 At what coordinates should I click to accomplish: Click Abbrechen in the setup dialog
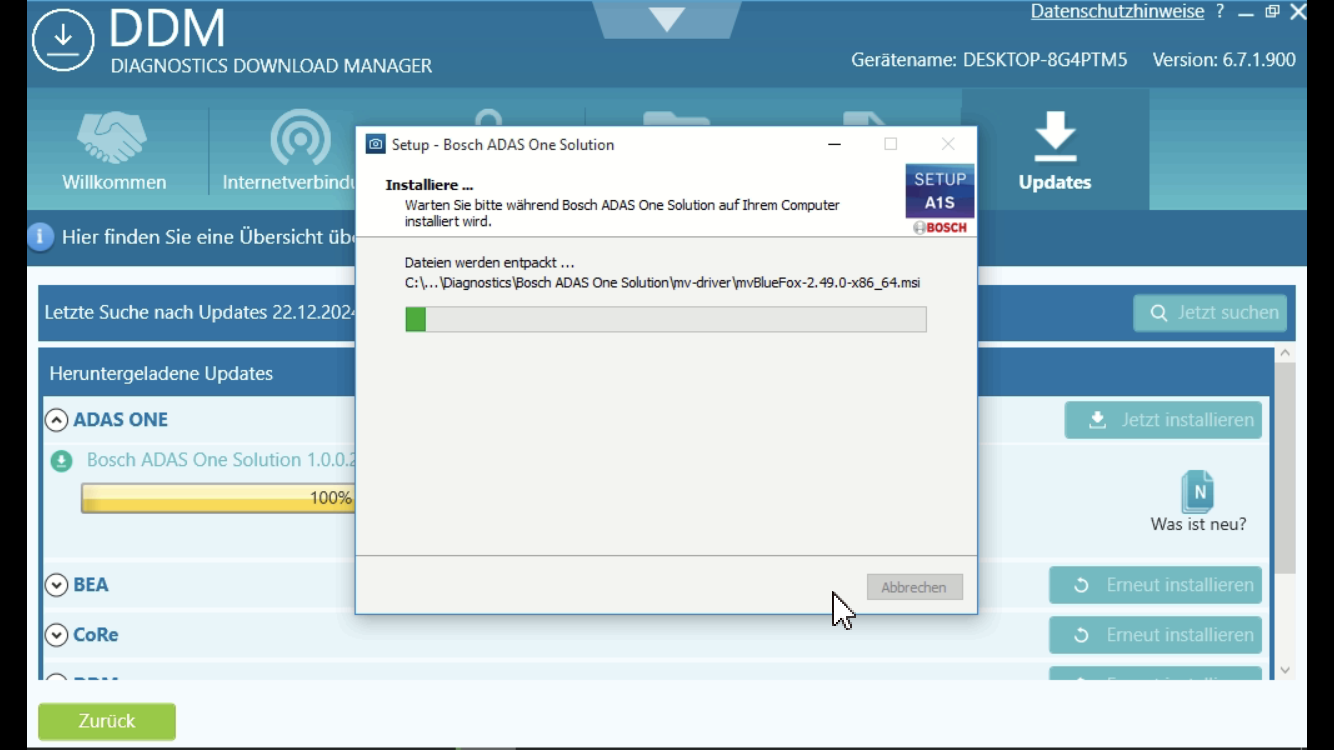tap(914, 587)
